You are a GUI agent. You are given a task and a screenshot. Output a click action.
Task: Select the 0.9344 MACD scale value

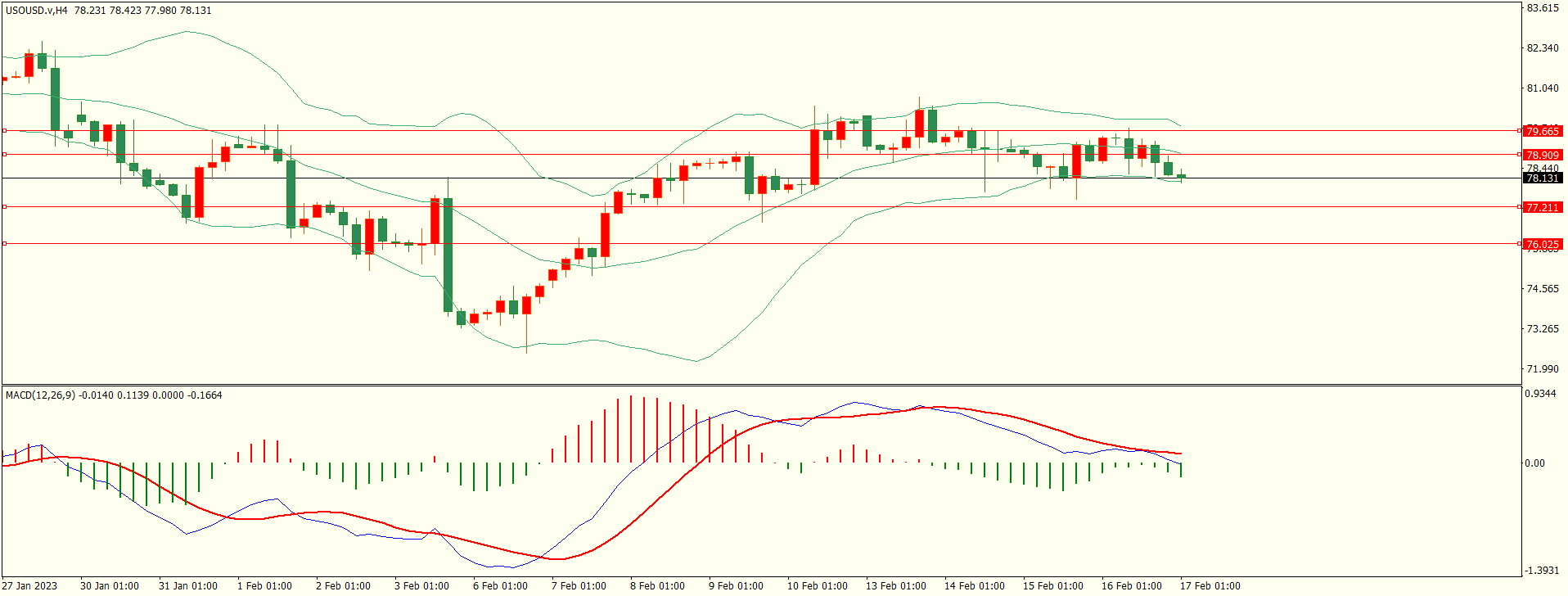tap(1539, 394)
